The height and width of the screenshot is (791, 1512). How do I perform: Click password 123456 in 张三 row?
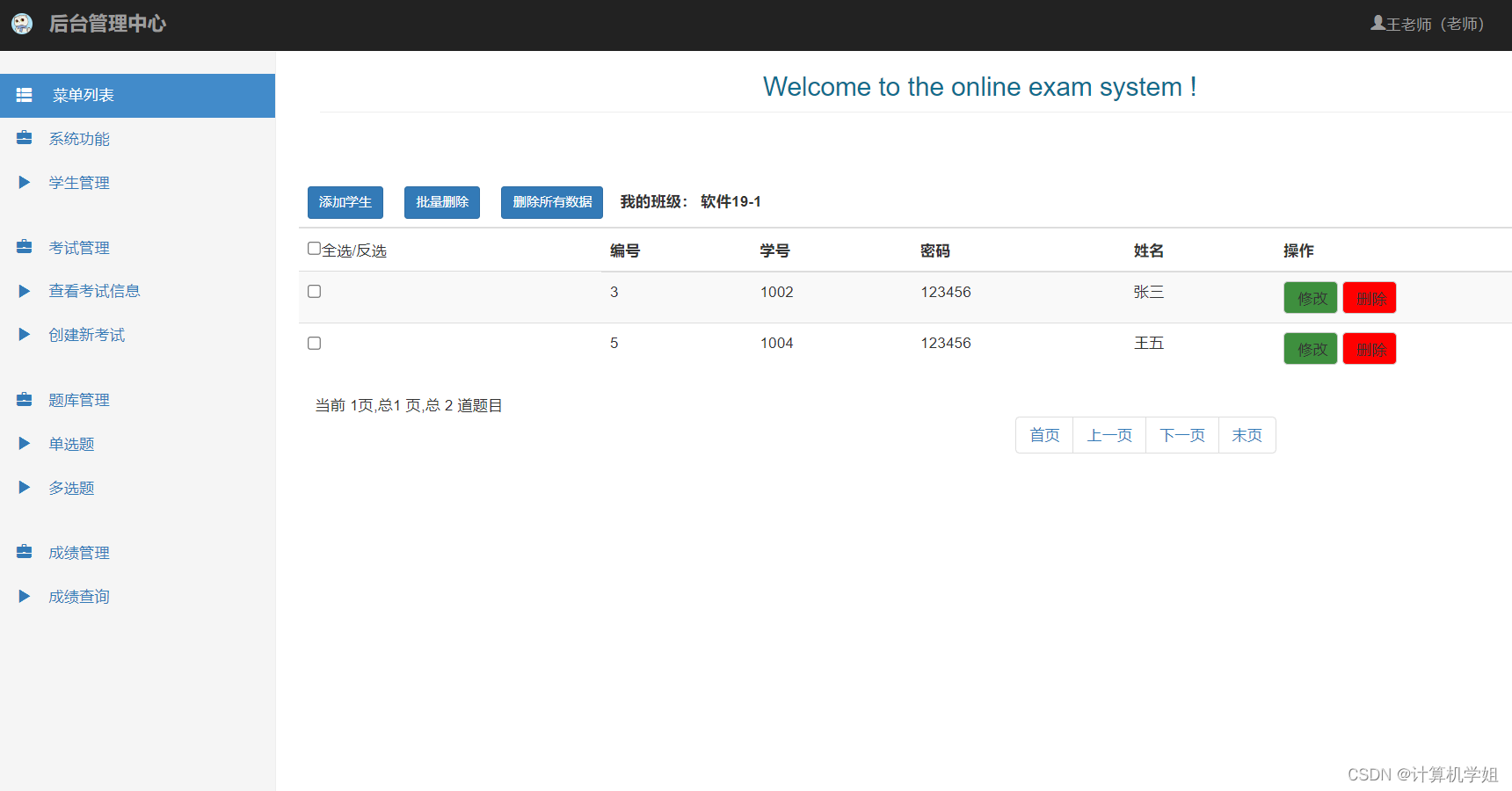click(x=946, y=292)
